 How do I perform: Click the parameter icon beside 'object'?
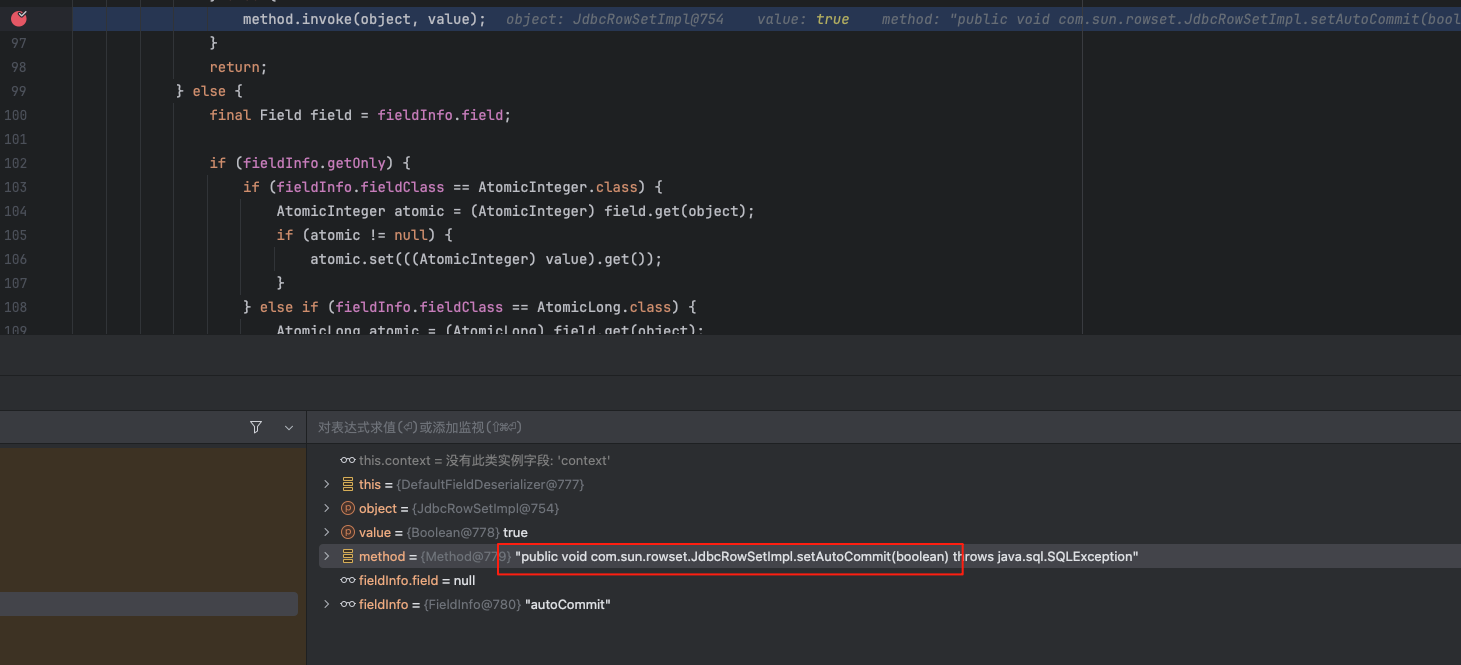pos(348,508)
